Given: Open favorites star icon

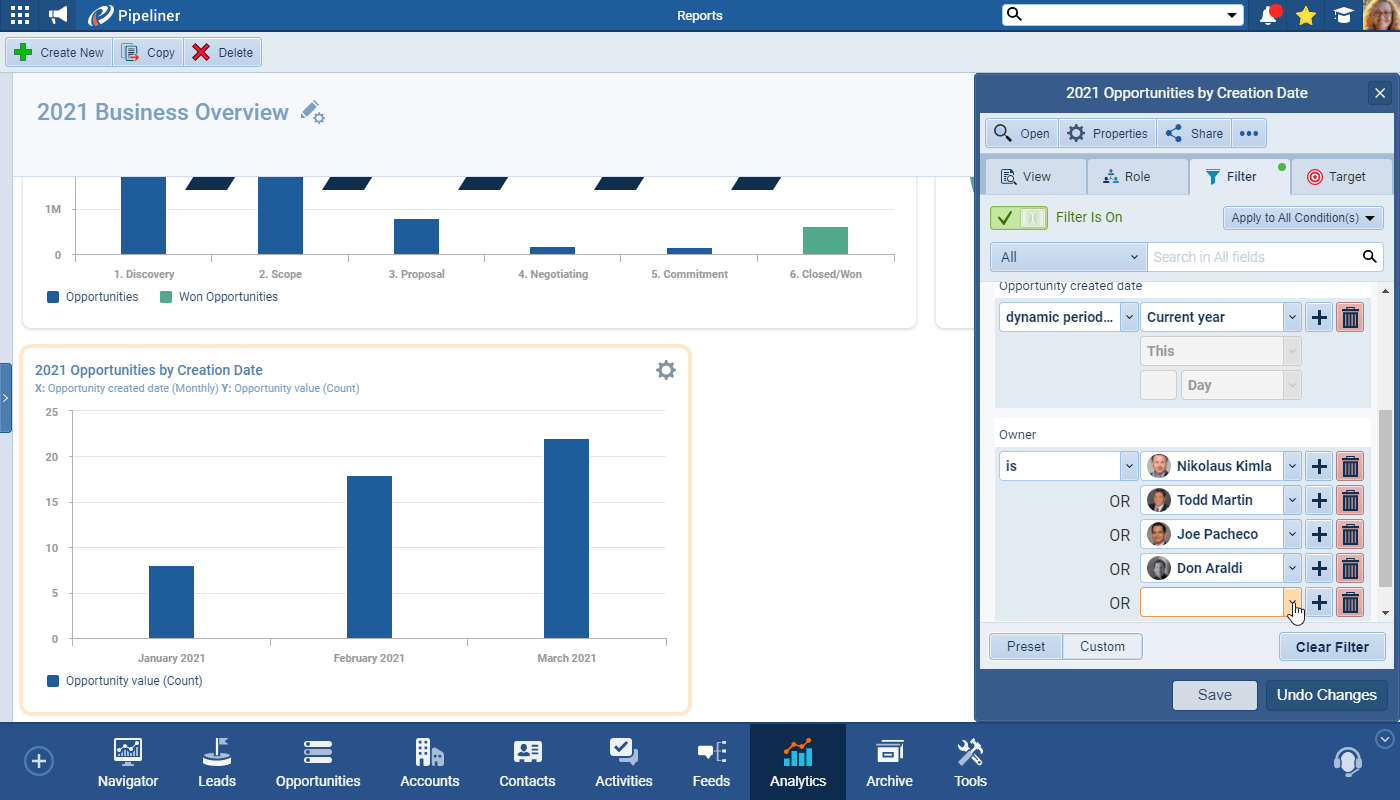Looking at the screenshot, I should [1305, 15].
